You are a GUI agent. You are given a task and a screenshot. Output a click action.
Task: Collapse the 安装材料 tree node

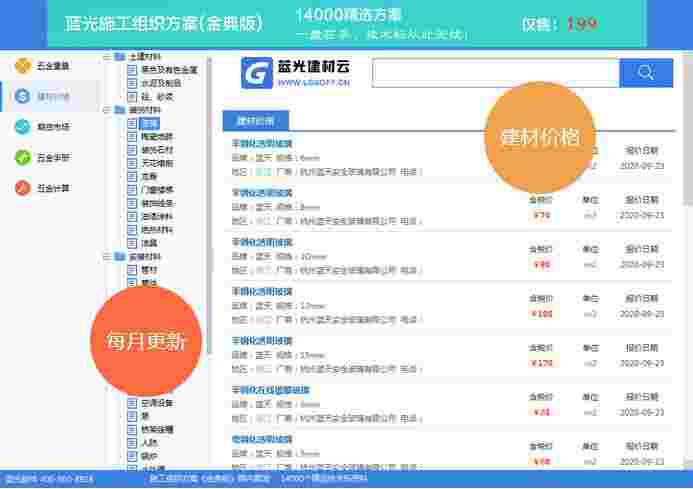click(x=107, y=256)
